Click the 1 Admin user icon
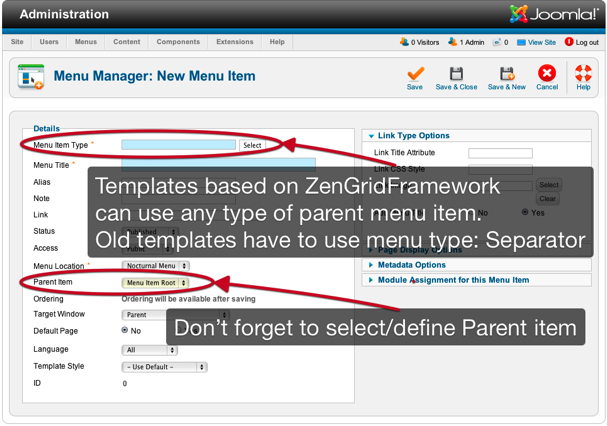 click(x=453, y=42)
